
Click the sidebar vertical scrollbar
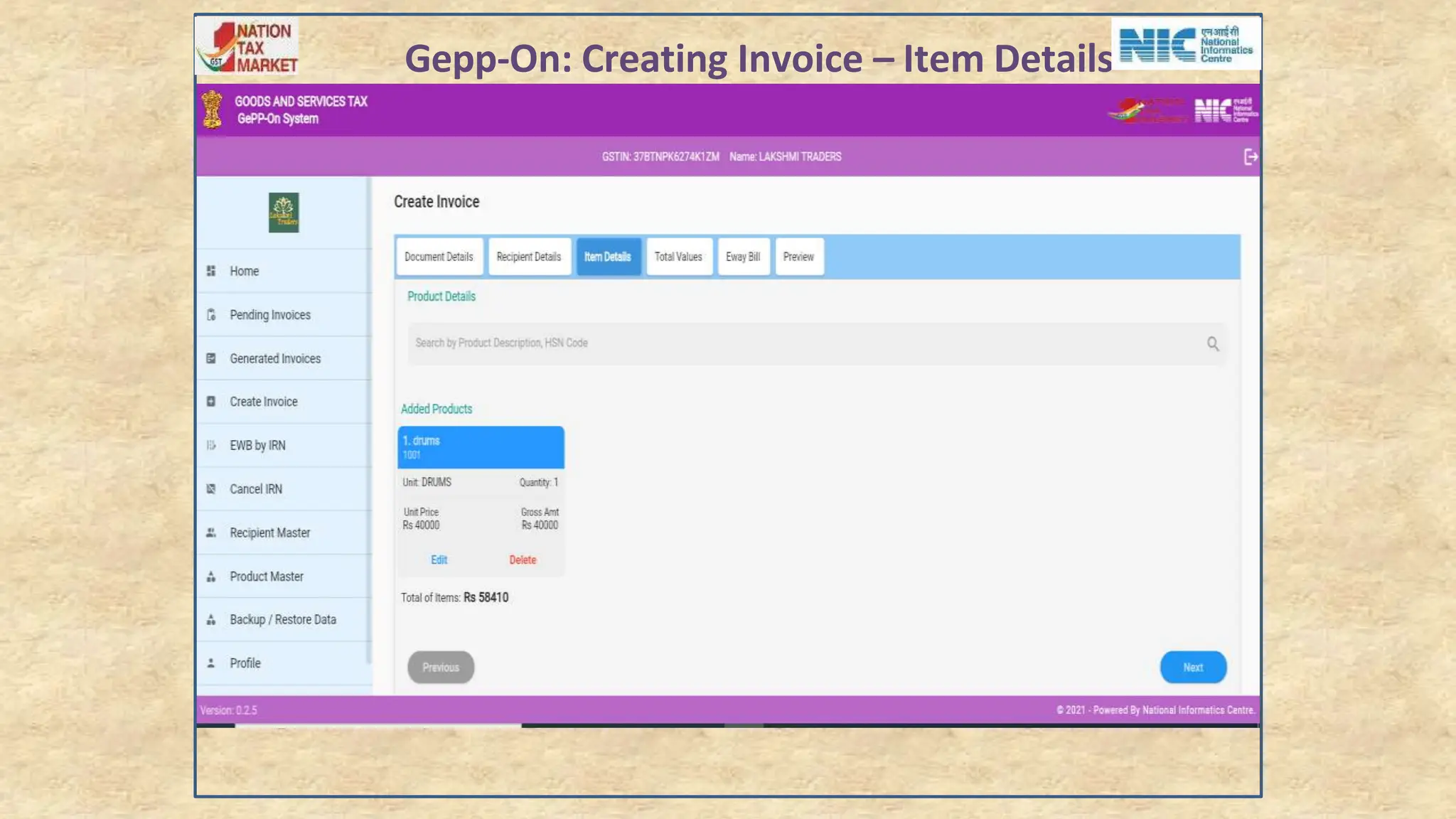pos(369,421)
